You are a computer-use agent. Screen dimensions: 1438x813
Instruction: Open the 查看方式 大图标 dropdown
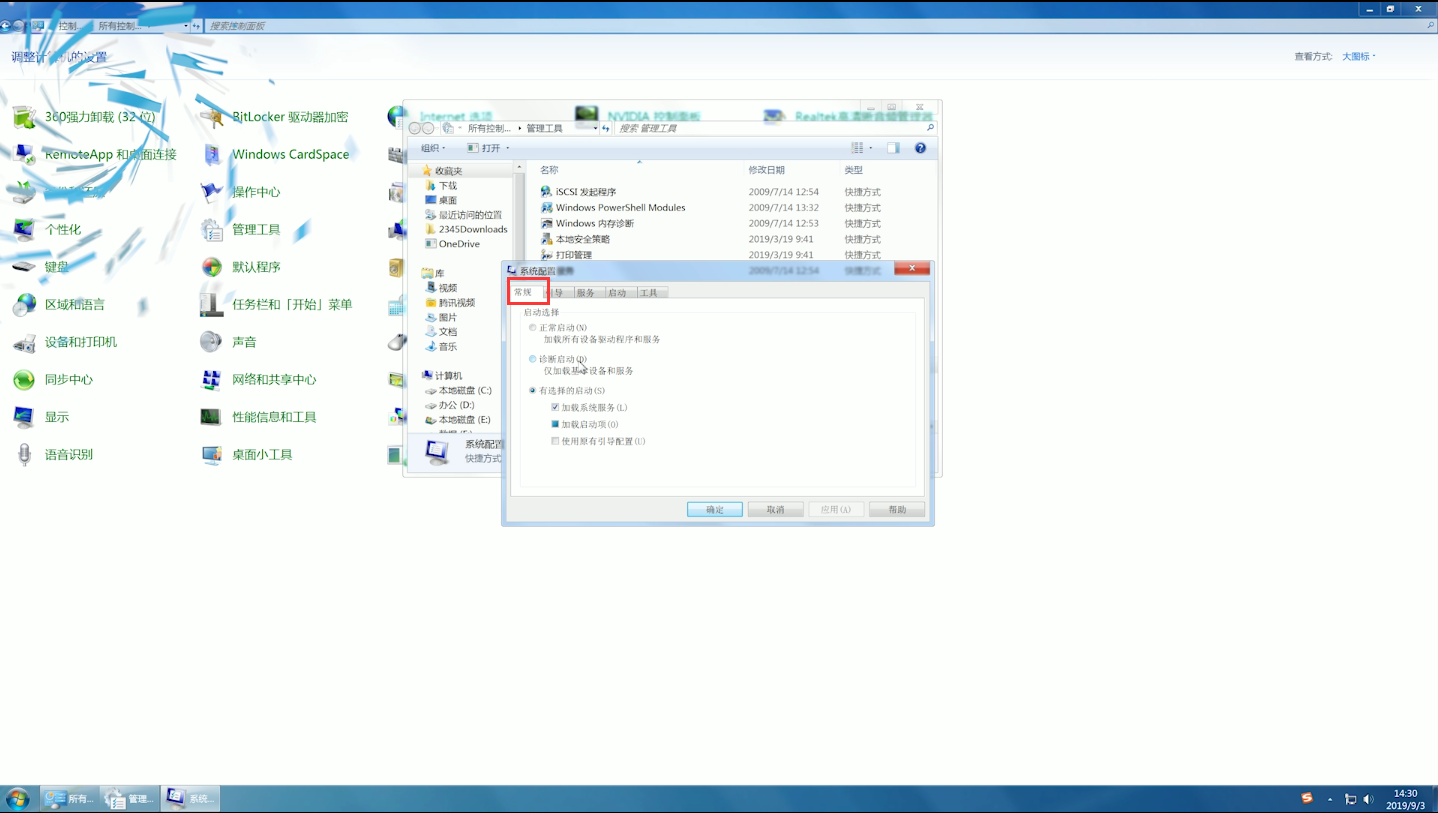[1359, 57]
